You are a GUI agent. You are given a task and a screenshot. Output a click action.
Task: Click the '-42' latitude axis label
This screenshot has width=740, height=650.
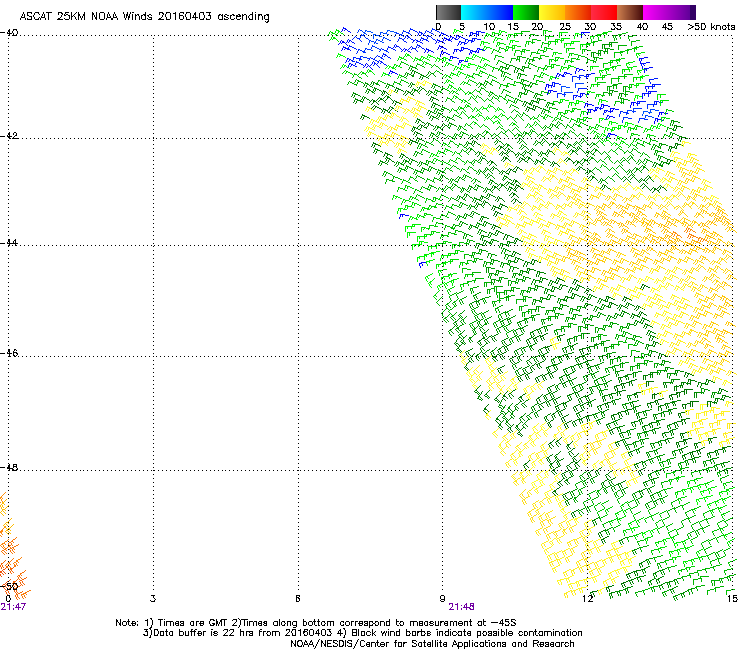coord(9,136)
